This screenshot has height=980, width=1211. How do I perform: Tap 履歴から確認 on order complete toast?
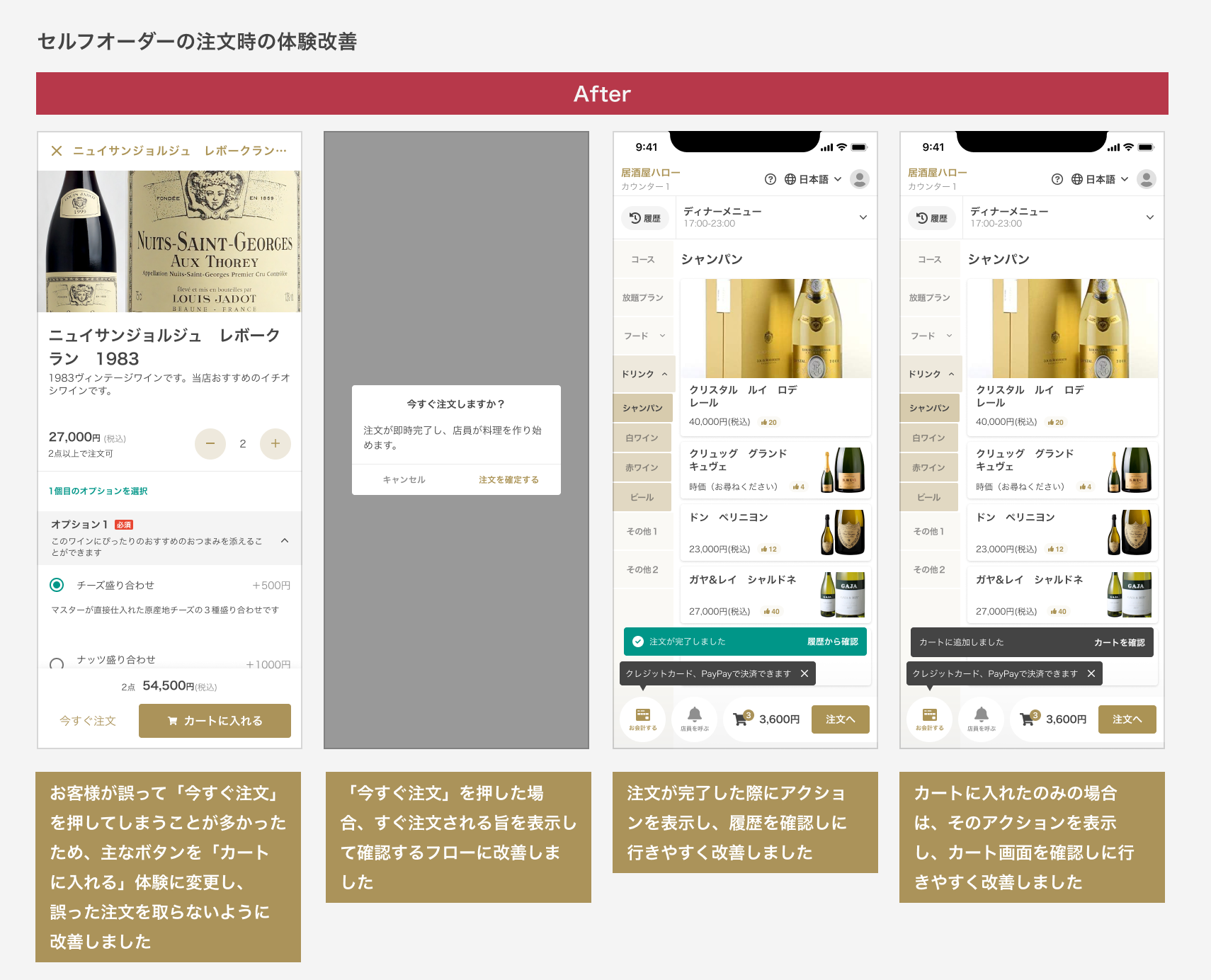pos(833,642)
